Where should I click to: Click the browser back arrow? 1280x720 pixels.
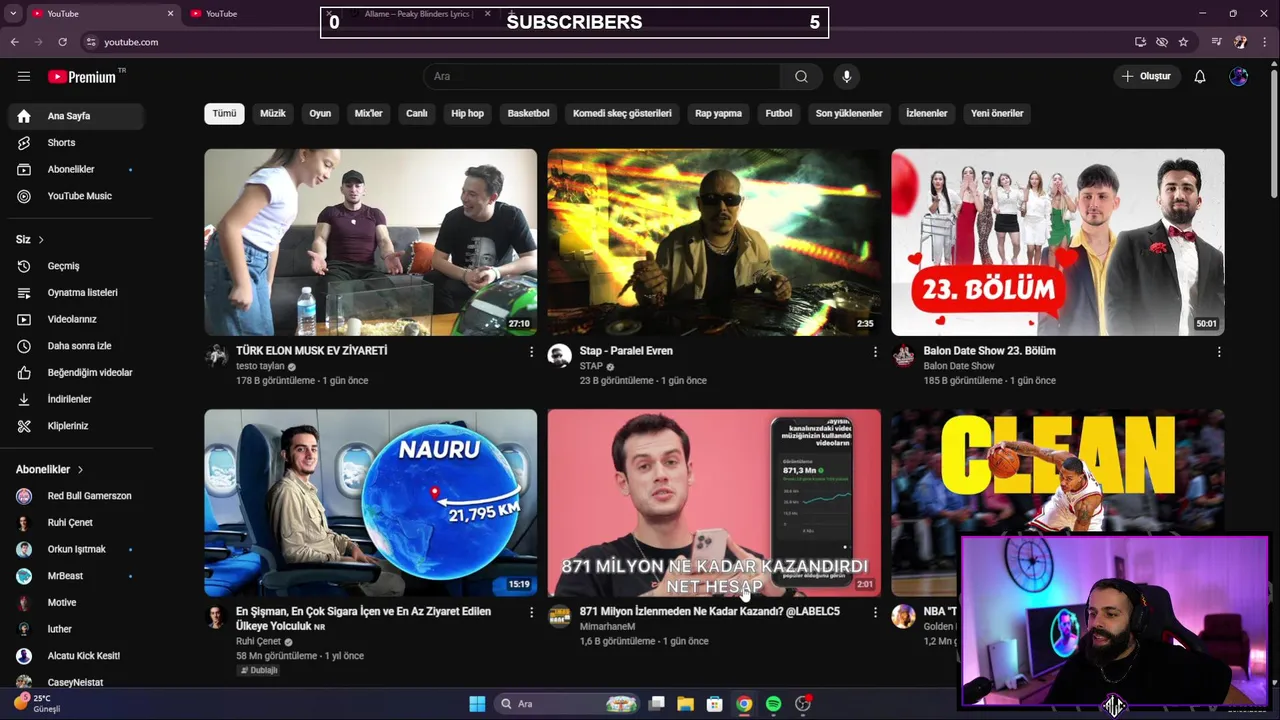pyautogui.click(x=14, y=42)
